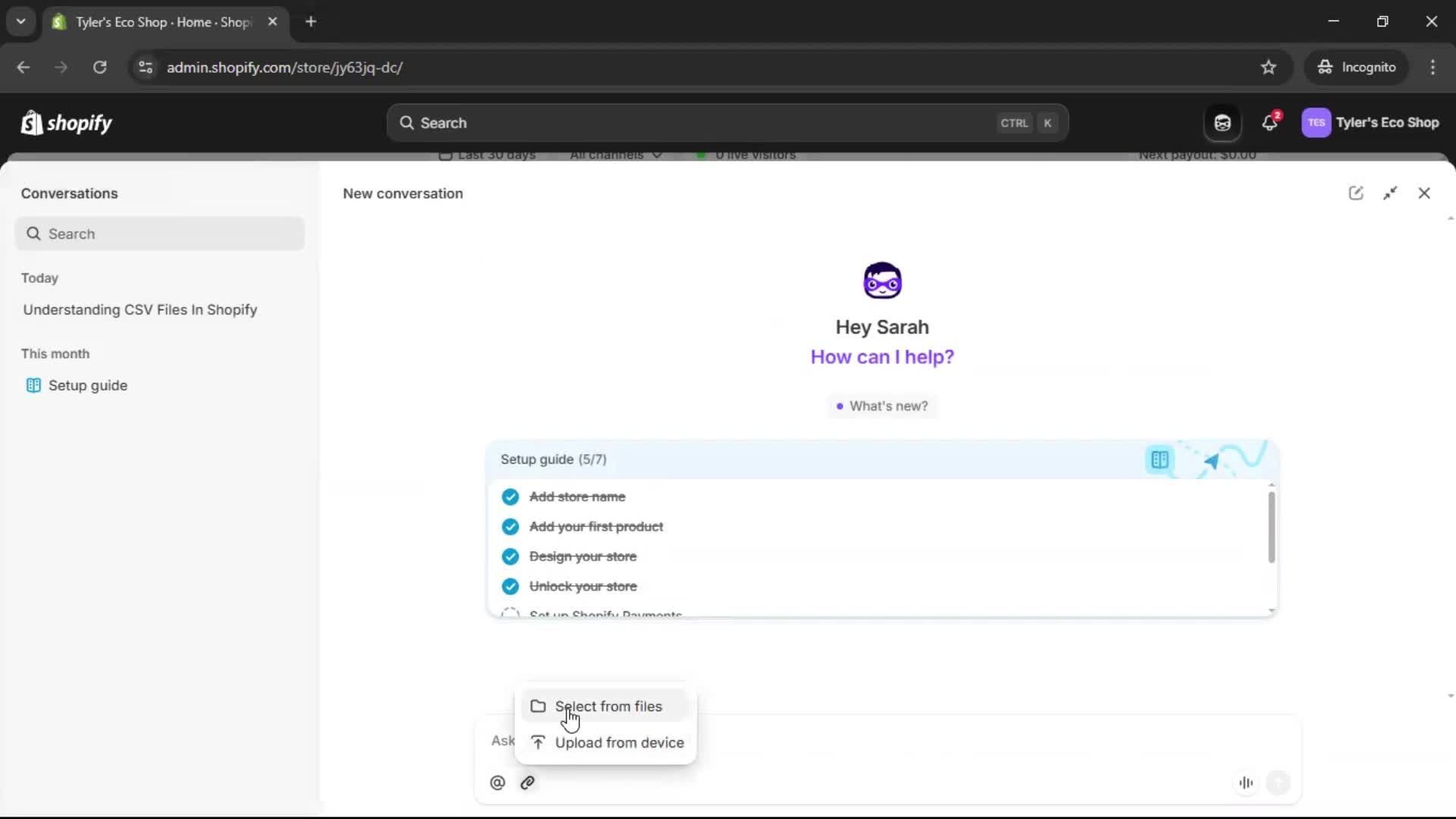Open the All channels dropdown
The height and width of the screenshot is (819, 1456).
tap(616, 155)
